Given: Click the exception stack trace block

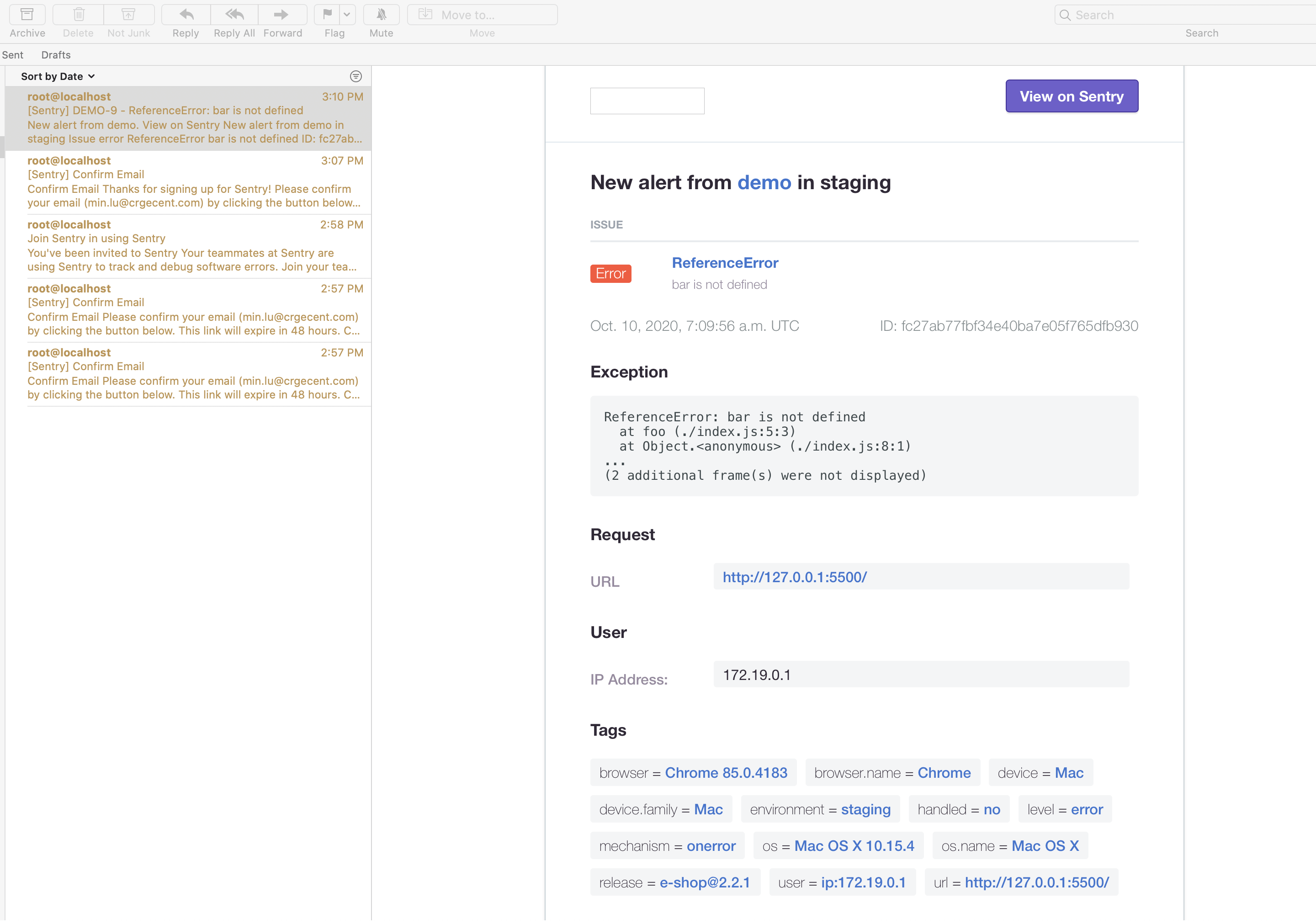Looking at the screenshot, I should [x=864, y=446].
